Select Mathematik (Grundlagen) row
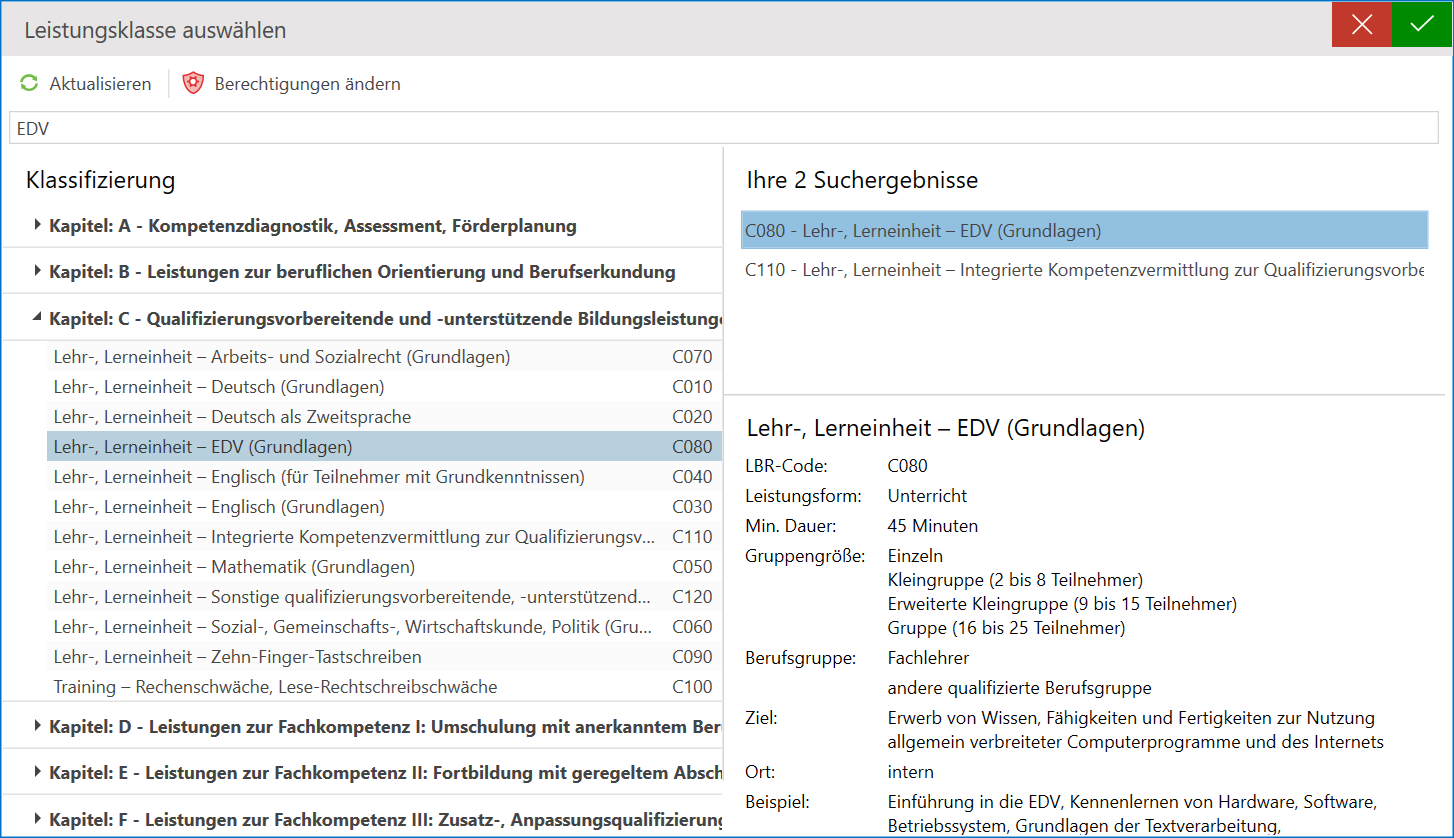Image resolution: width=1454 pixels, height=838 pixels. click(384, 567)
